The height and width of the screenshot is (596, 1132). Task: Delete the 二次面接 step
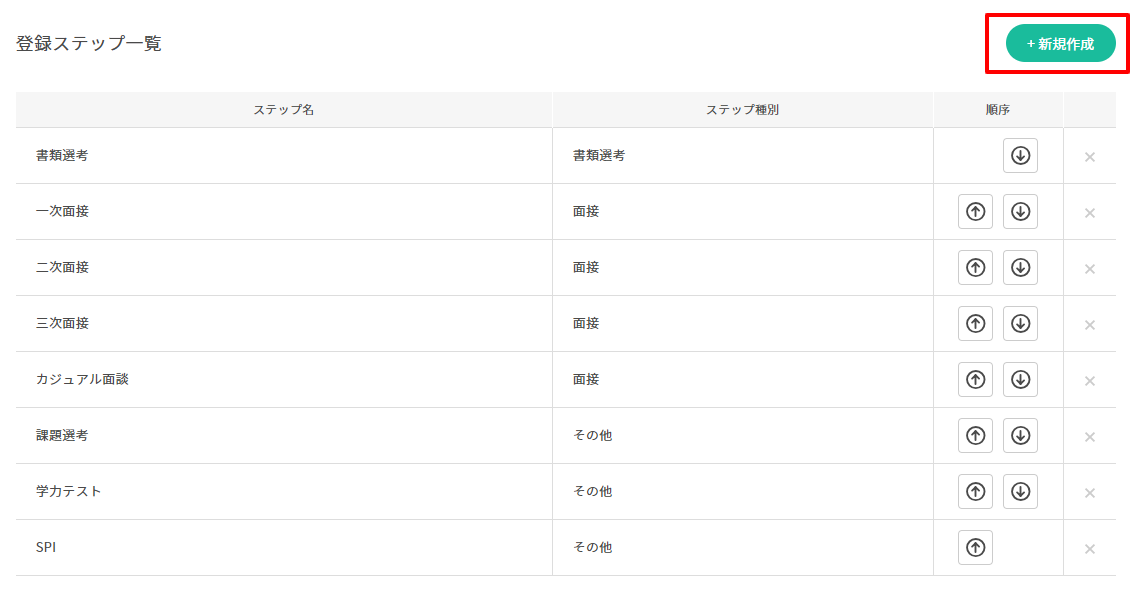(x=1090, y=269)
